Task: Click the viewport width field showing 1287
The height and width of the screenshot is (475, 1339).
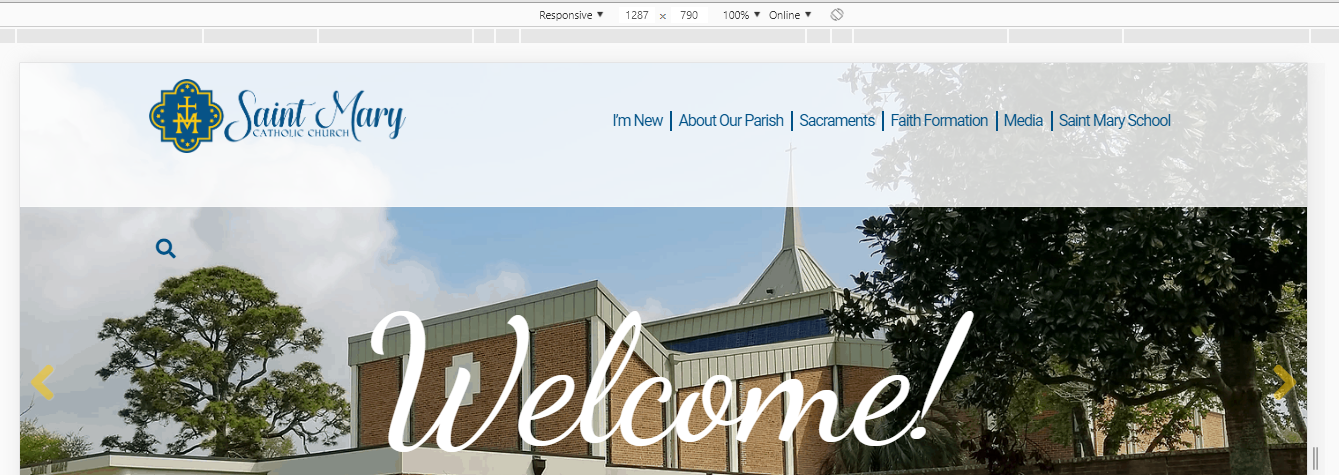Action: tap(636, 15)
